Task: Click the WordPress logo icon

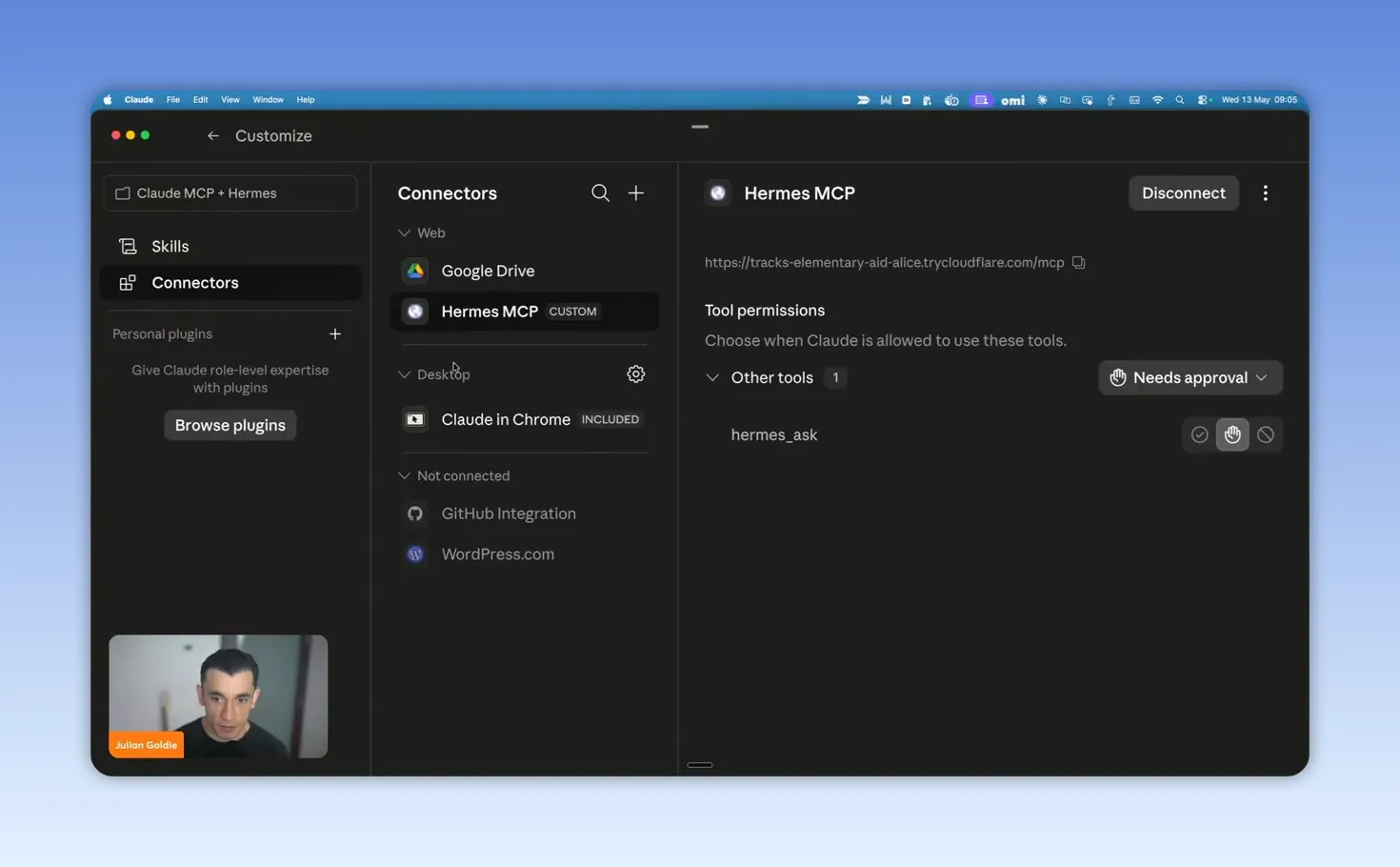Action: click(415, 554)
